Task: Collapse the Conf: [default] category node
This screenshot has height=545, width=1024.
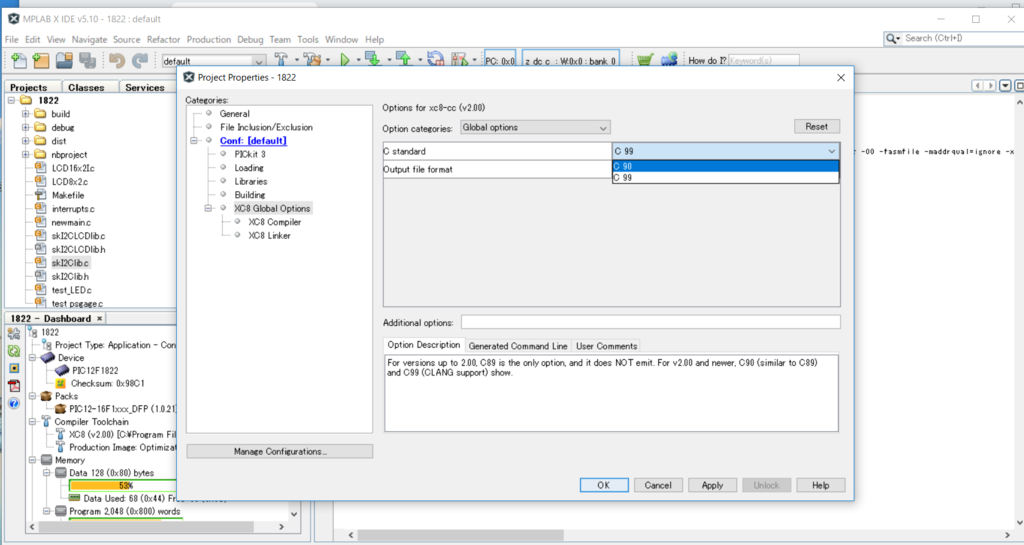Action: pos(194,140)
